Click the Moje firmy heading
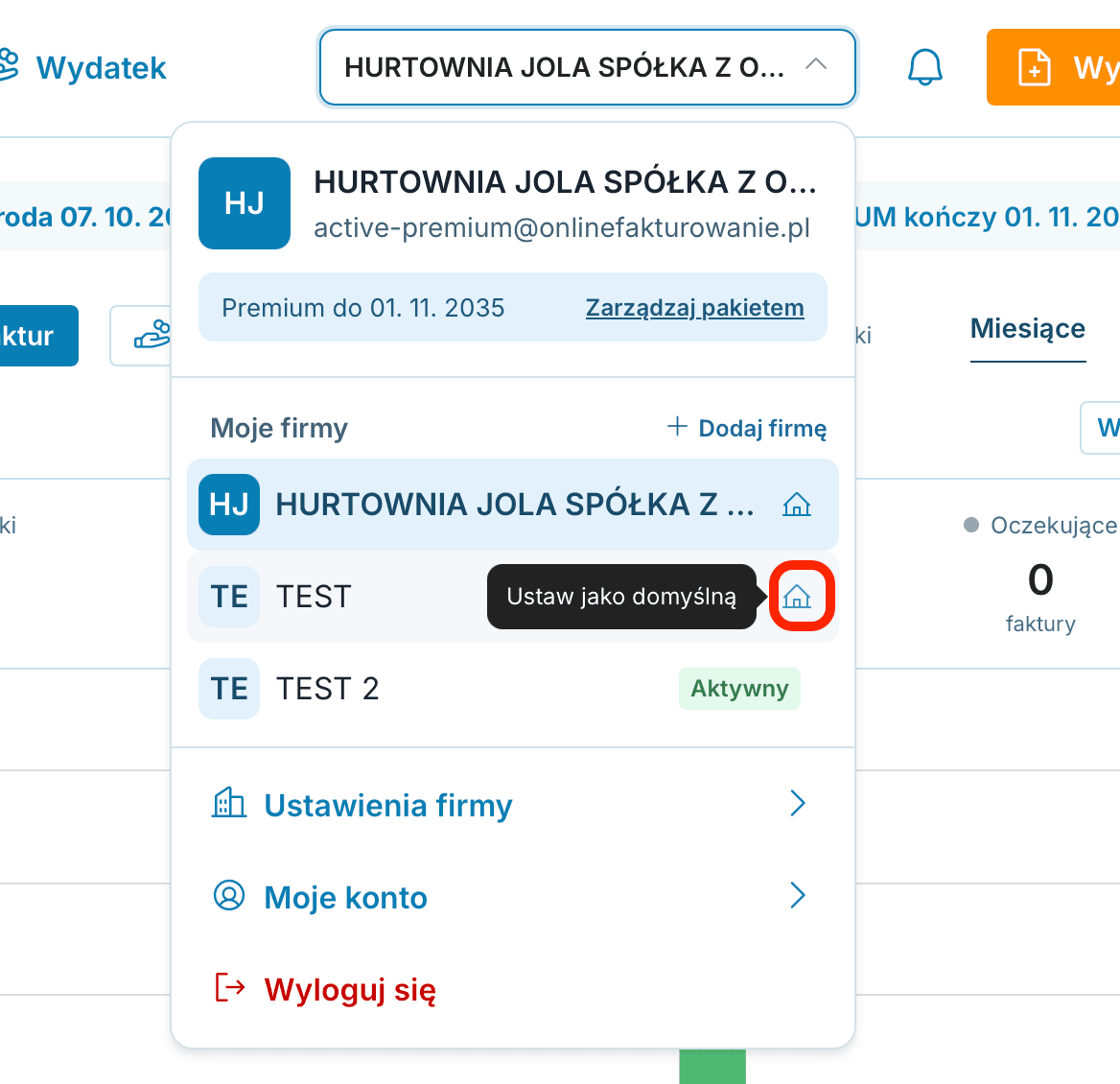The image size is (1120, 1084). point(279,428)
